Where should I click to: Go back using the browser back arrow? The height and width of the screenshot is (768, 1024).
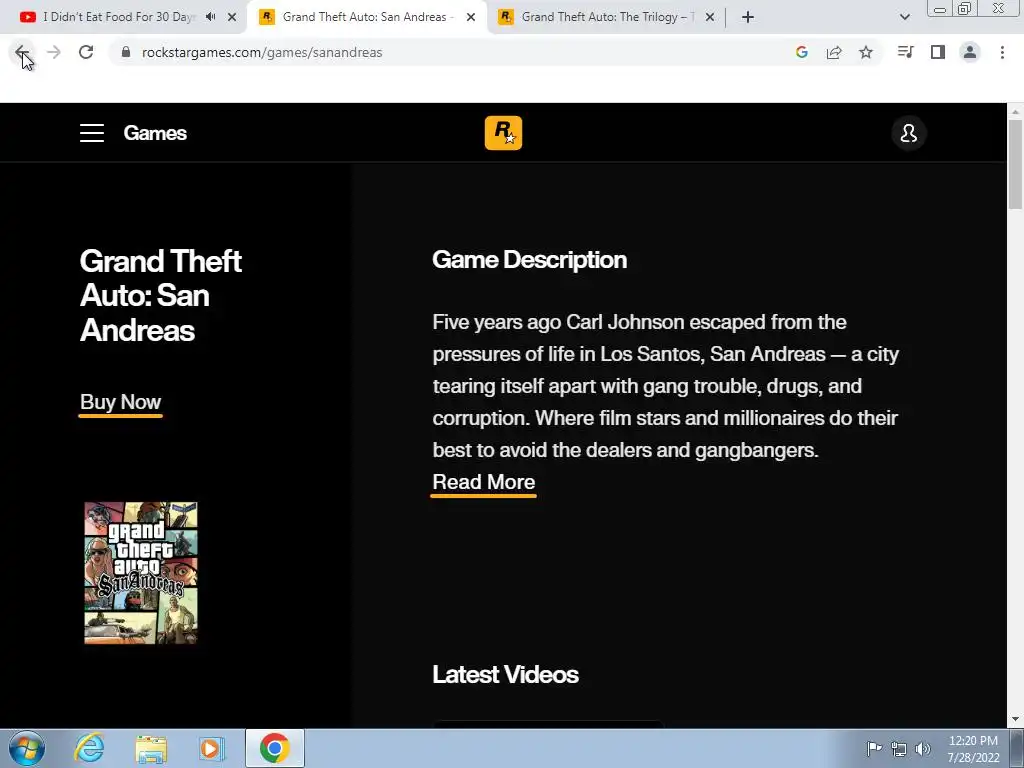coord(22,52)
